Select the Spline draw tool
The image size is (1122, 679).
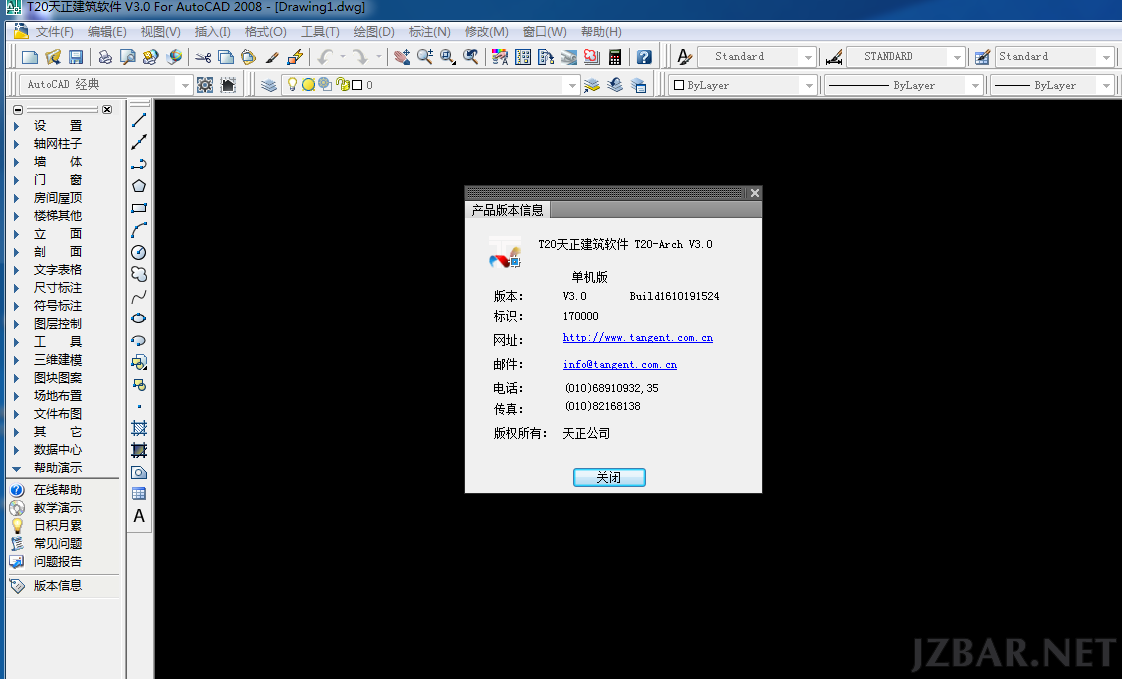coord(139,296)
